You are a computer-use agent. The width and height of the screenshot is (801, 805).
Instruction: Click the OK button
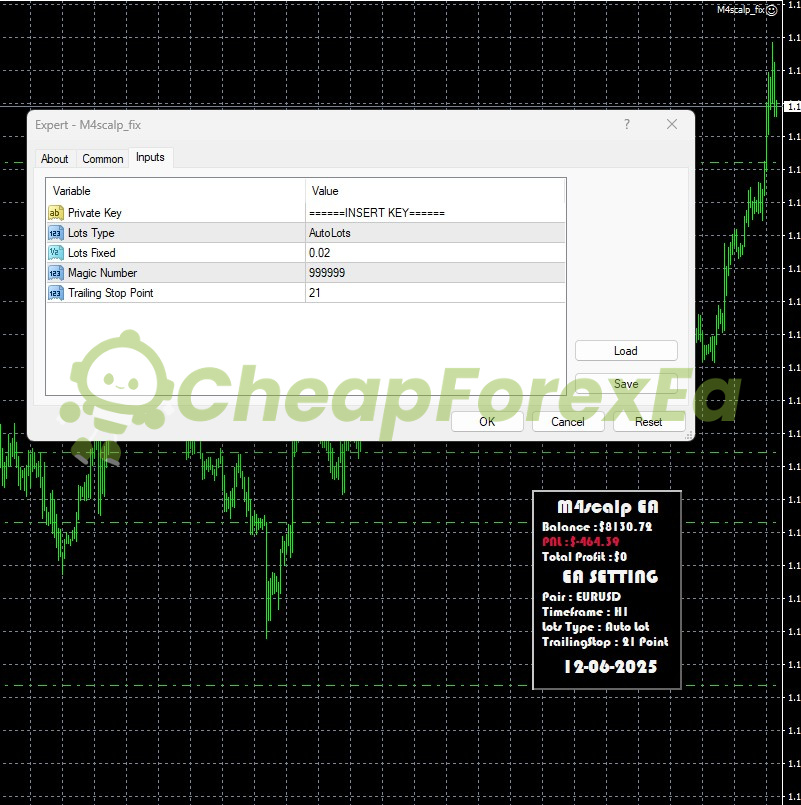(x=487, y=422)
